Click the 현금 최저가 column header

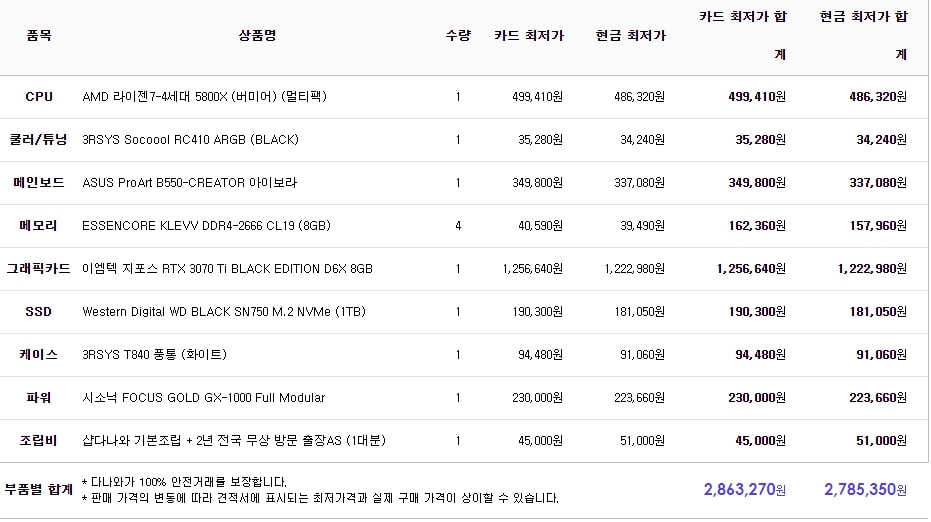pos(631,36)
